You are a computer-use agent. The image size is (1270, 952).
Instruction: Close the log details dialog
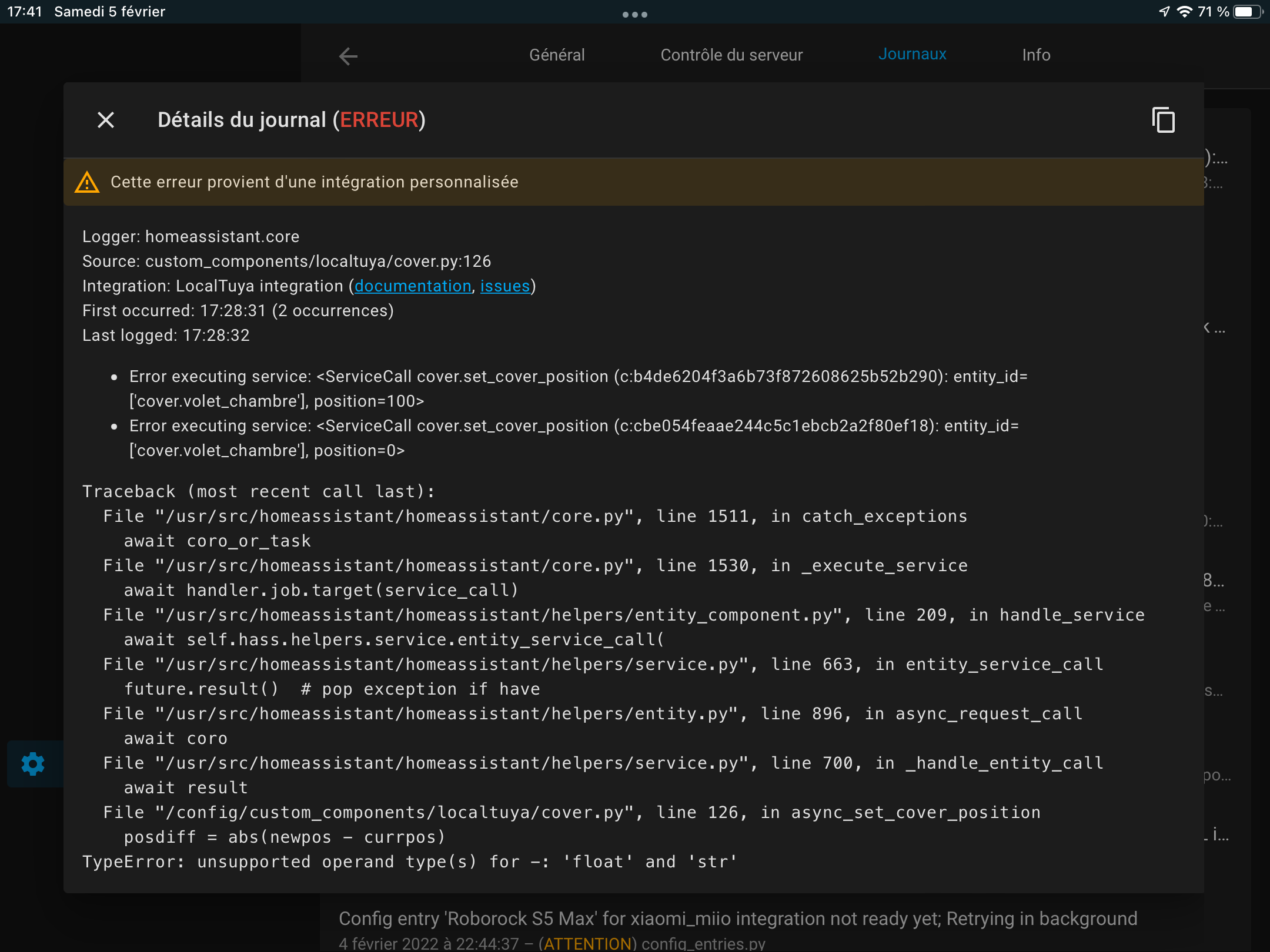click(x=106, y=120)
